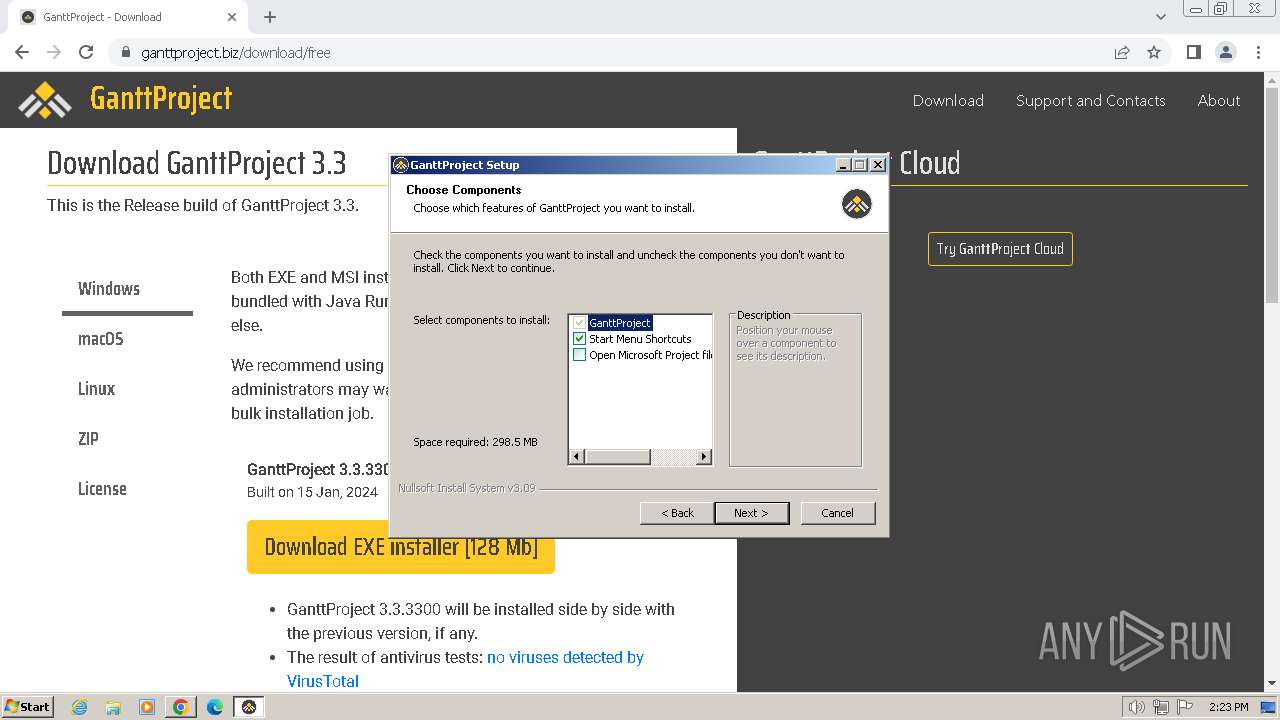Click the components list right scroll arrow

[704, 457]
